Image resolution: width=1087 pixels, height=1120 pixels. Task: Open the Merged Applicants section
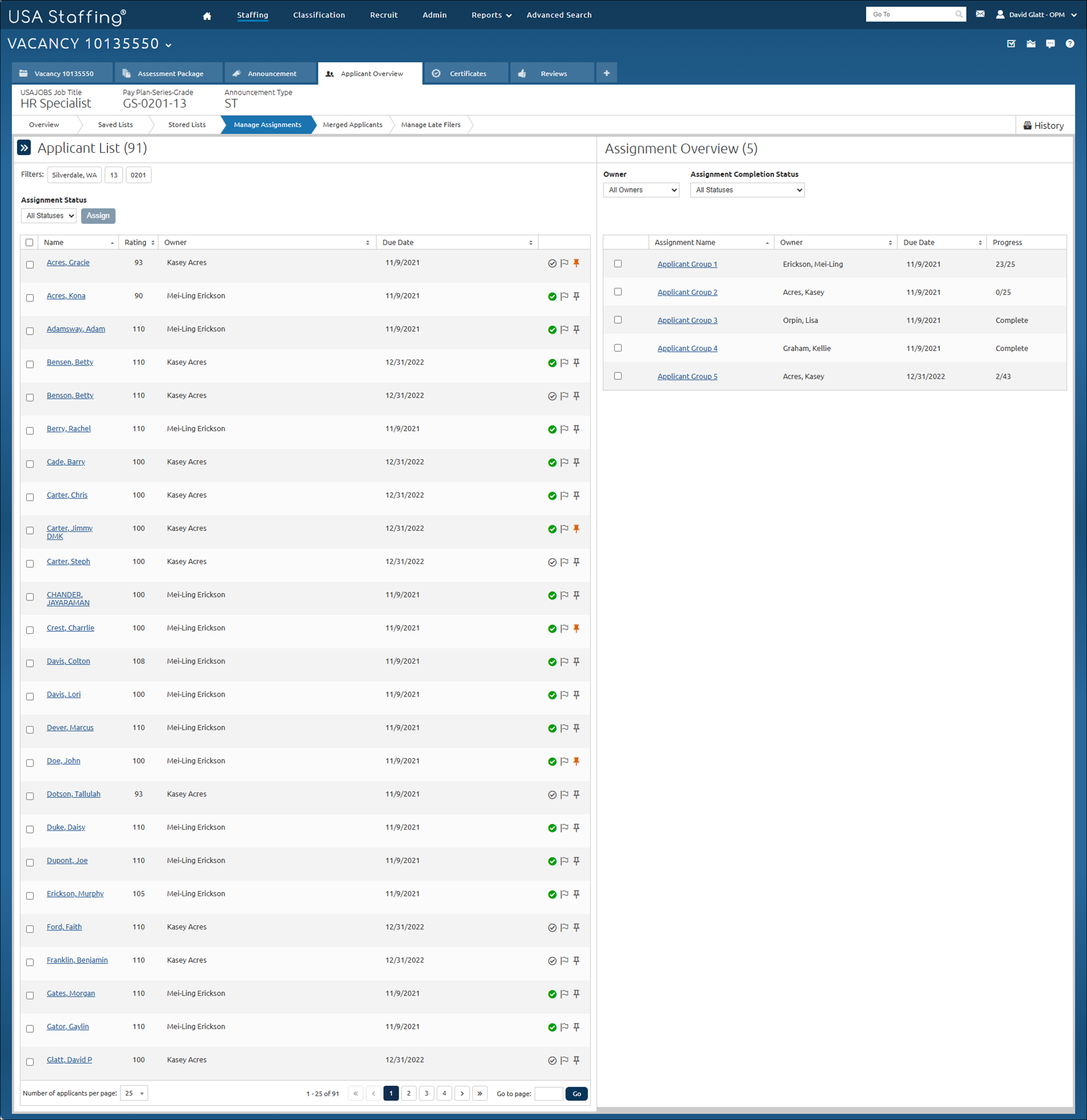(x=352, y=125)
